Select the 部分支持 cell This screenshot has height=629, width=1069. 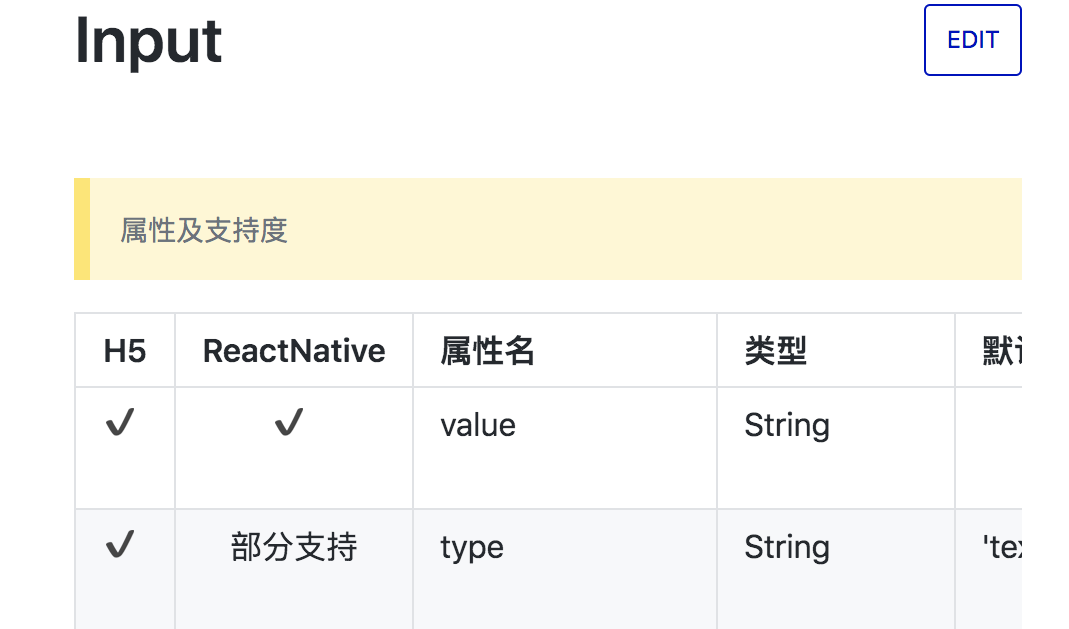(x=294, y=544)
